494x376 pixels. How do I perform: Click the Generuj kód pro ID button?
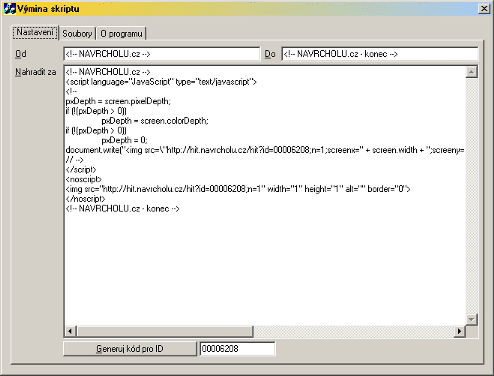coord(130,349)
